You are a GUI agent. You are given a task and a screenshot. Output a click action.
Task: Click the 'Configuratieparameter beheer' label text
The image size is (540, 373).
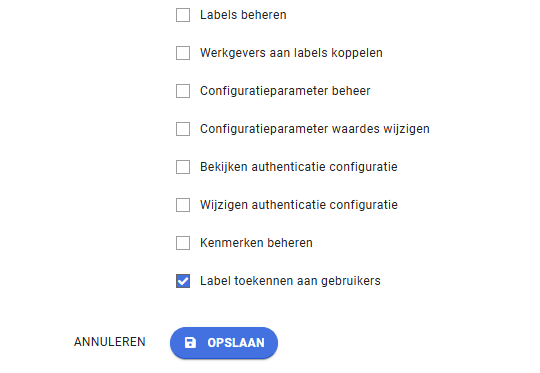click(285, 91)
